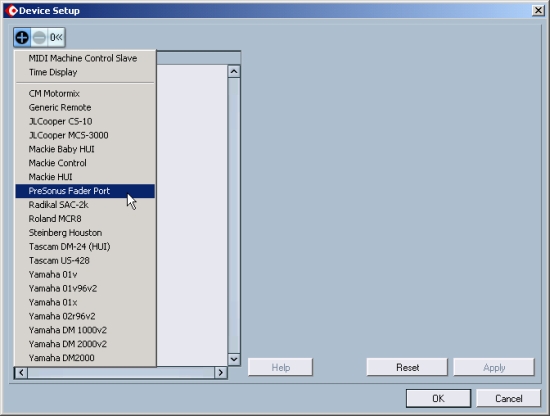Viewport: 550px width, 416px height.
Task: Select Radikal SAC-2k
Action: tap(85, 205)
